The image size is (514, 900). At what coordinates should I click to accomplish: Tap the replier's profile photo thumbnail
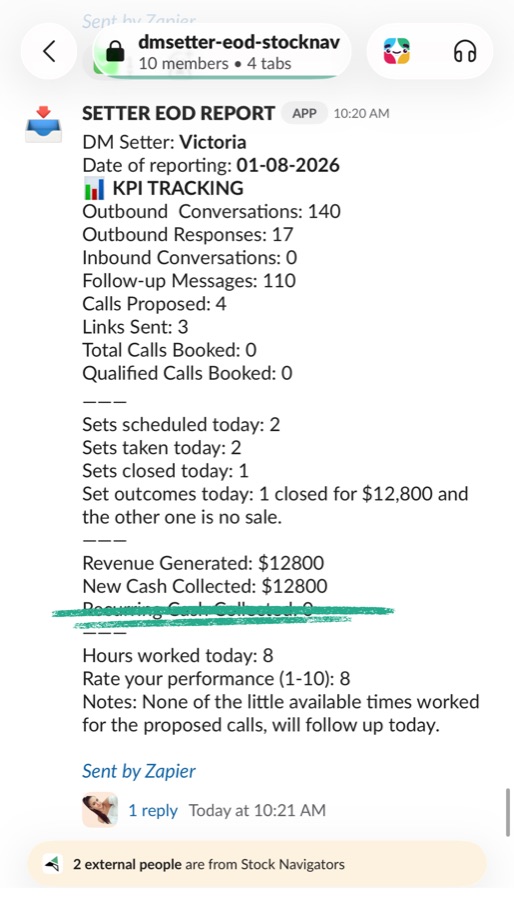[x=100, y=810]
